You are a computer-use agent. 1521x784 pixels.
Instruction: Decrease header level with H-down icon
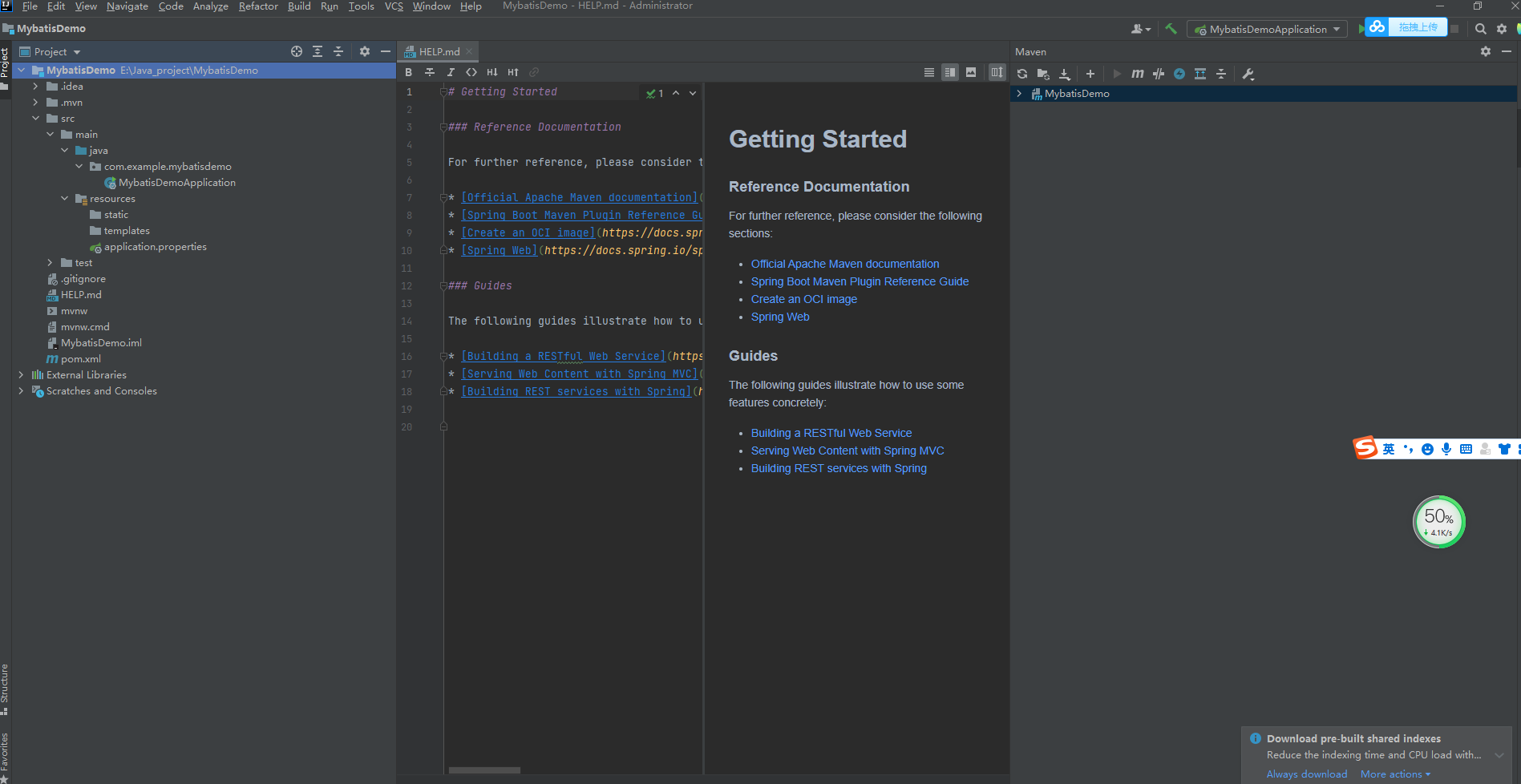(492, 72)
